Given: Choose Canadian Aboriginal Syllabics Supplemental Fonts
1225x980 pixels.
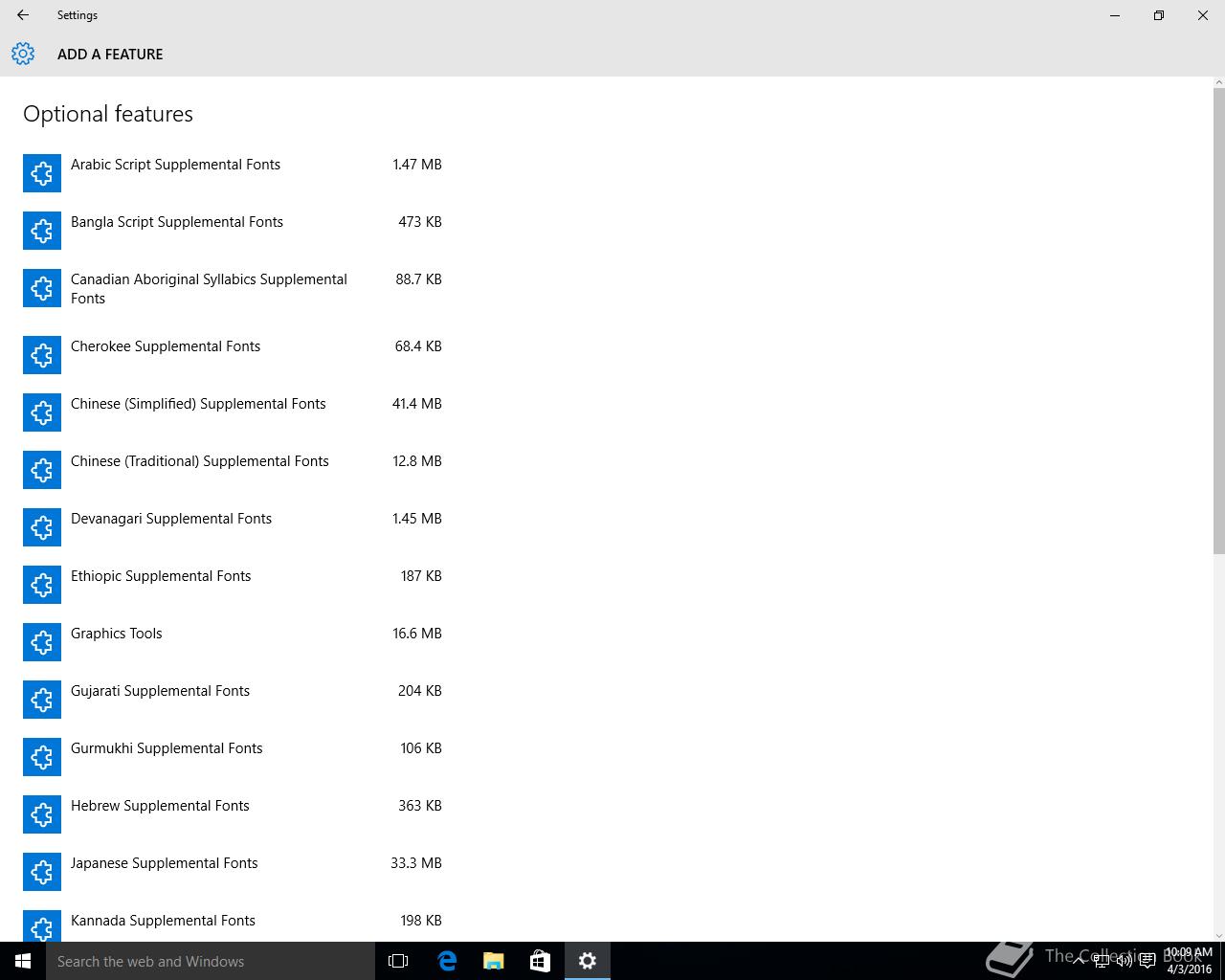Looking at the screenshot, I should click(209, 289).
